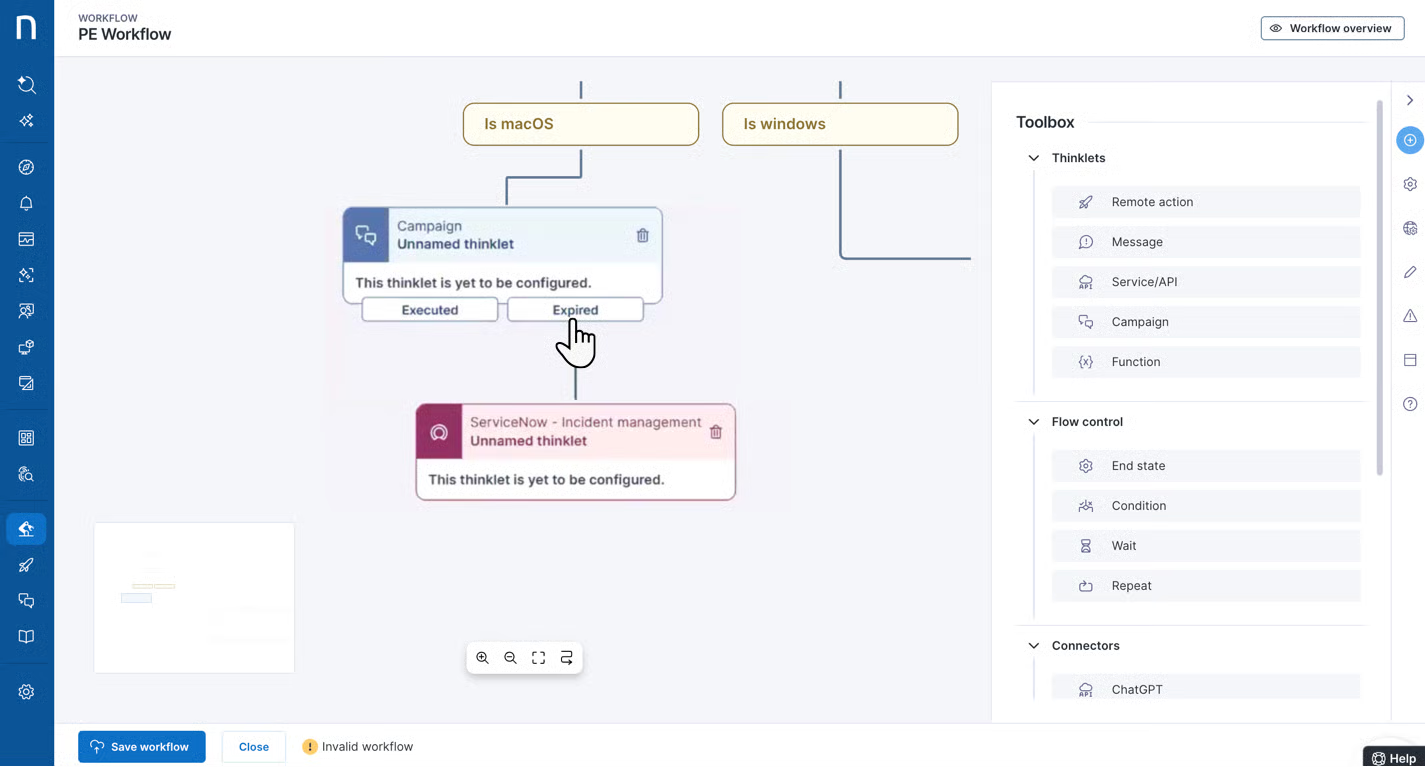Viewport: 1425px width, 767px height.
Task: Open settings gear in left sidebar
Action: click(x=26, y=692)
